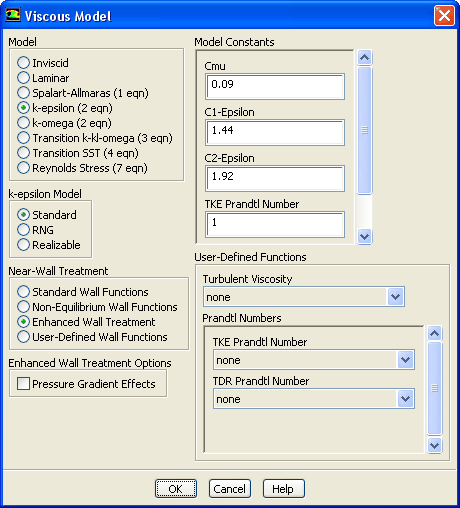Click the Fluent app icon in title bar
Image resolution: width=460 pixels, height=508 pixels.
(13, 15)
